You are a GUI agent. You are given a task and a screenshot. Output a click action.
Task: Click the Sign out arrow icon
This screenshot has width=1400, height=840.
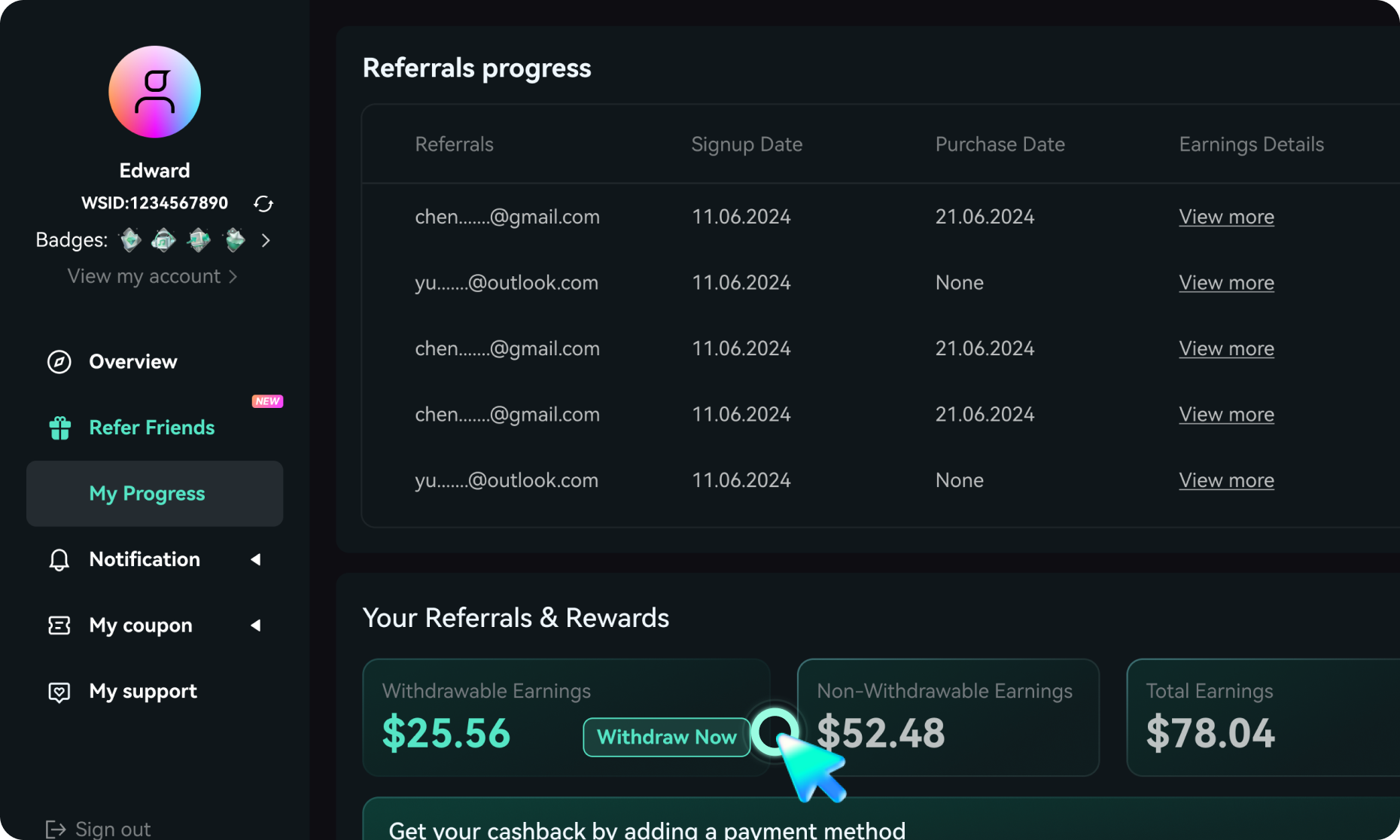(x=56, y=829)
